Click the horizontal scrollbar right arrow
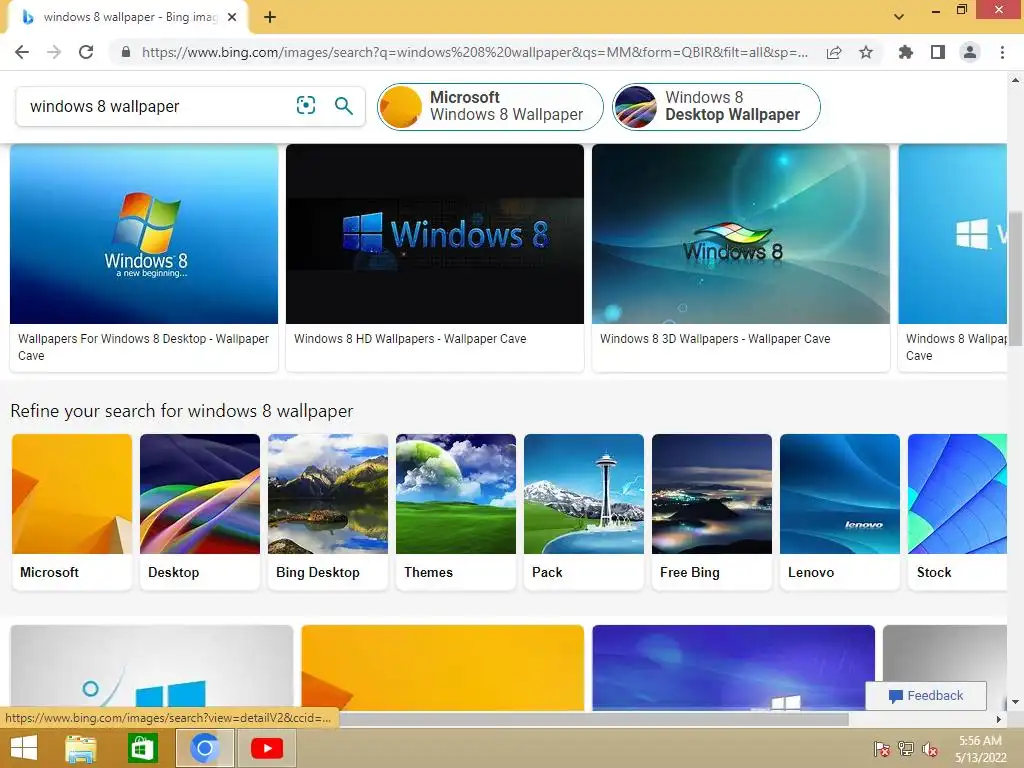Image resolution: width=1024 pixels, height=768 pixels. coord(999,719)
